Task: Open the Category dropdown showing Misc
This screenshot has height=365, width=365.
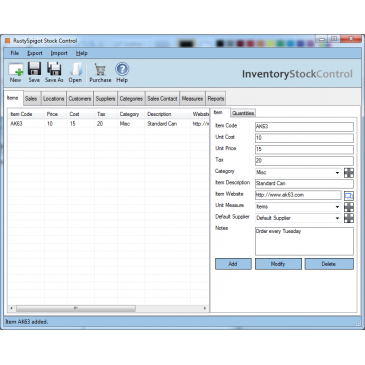Action: [337, 173]
